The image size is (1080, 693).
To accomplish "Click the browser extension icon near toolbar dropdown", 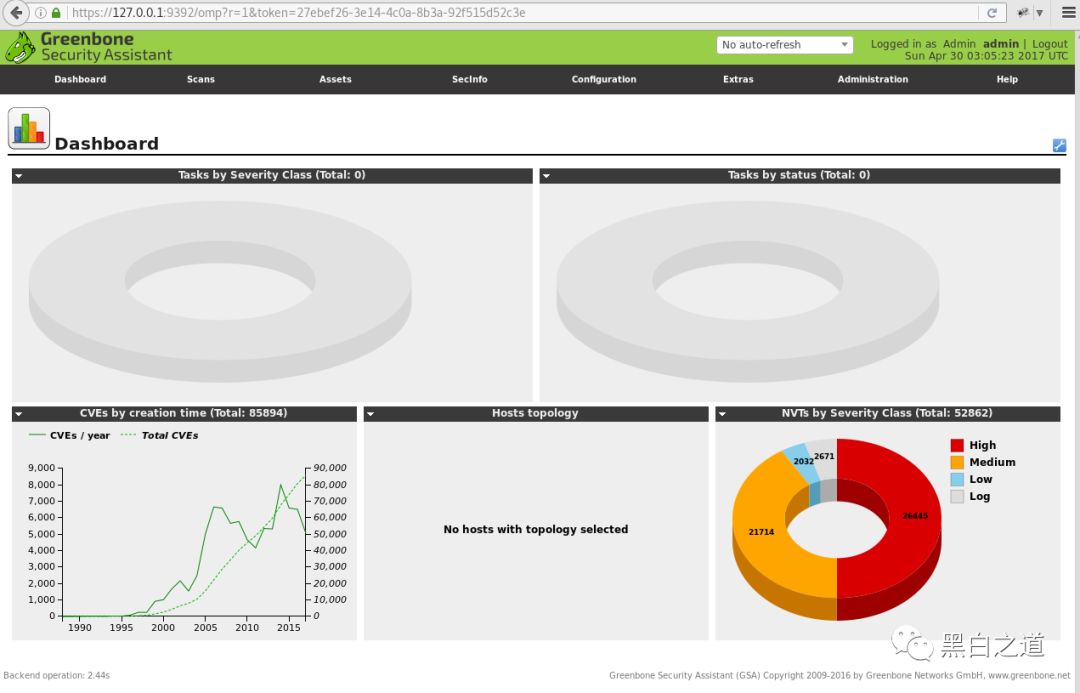I will pyautogui.click(x=1023, y=12).
